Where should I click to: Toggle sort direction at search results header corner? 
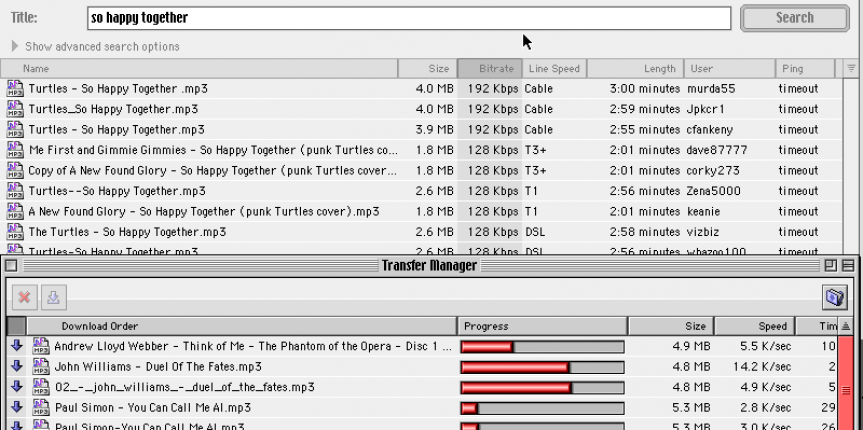[851, 69]
